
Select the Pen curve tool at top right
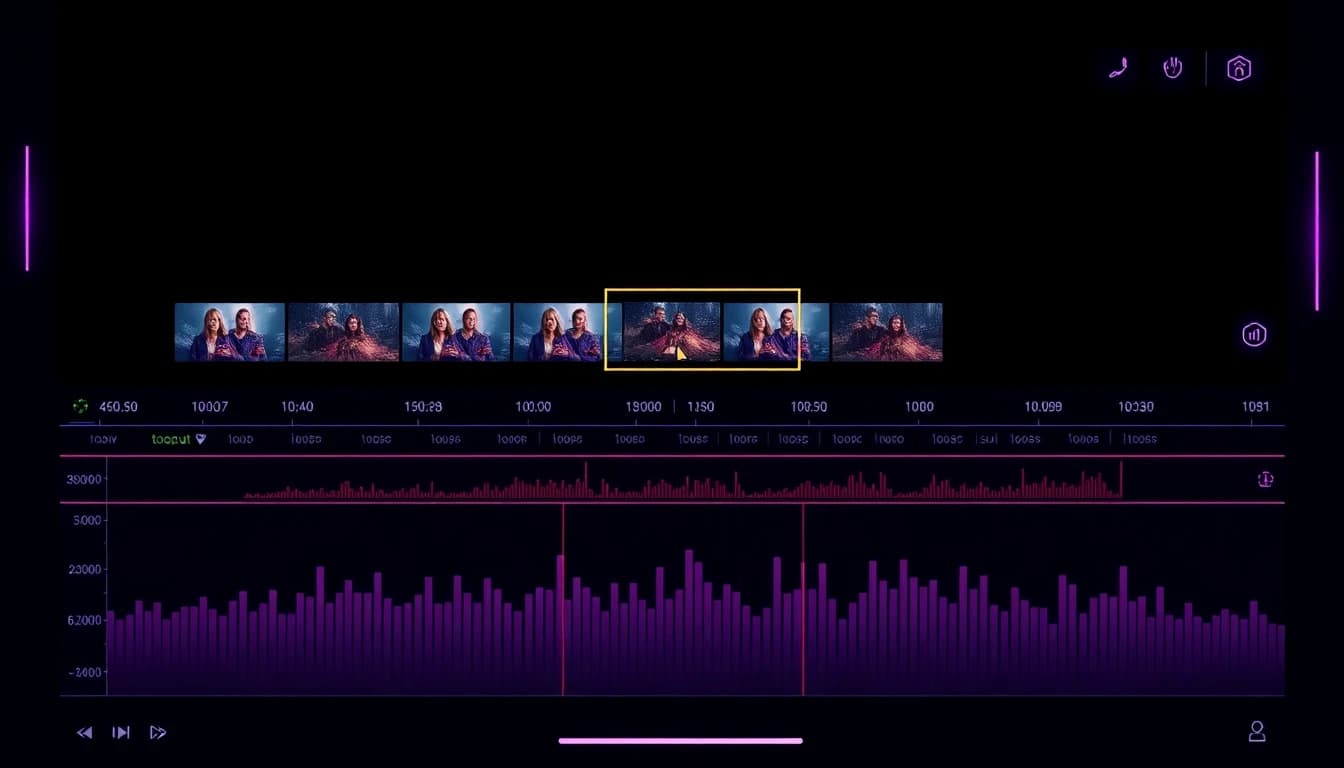tap(1117, 67)
